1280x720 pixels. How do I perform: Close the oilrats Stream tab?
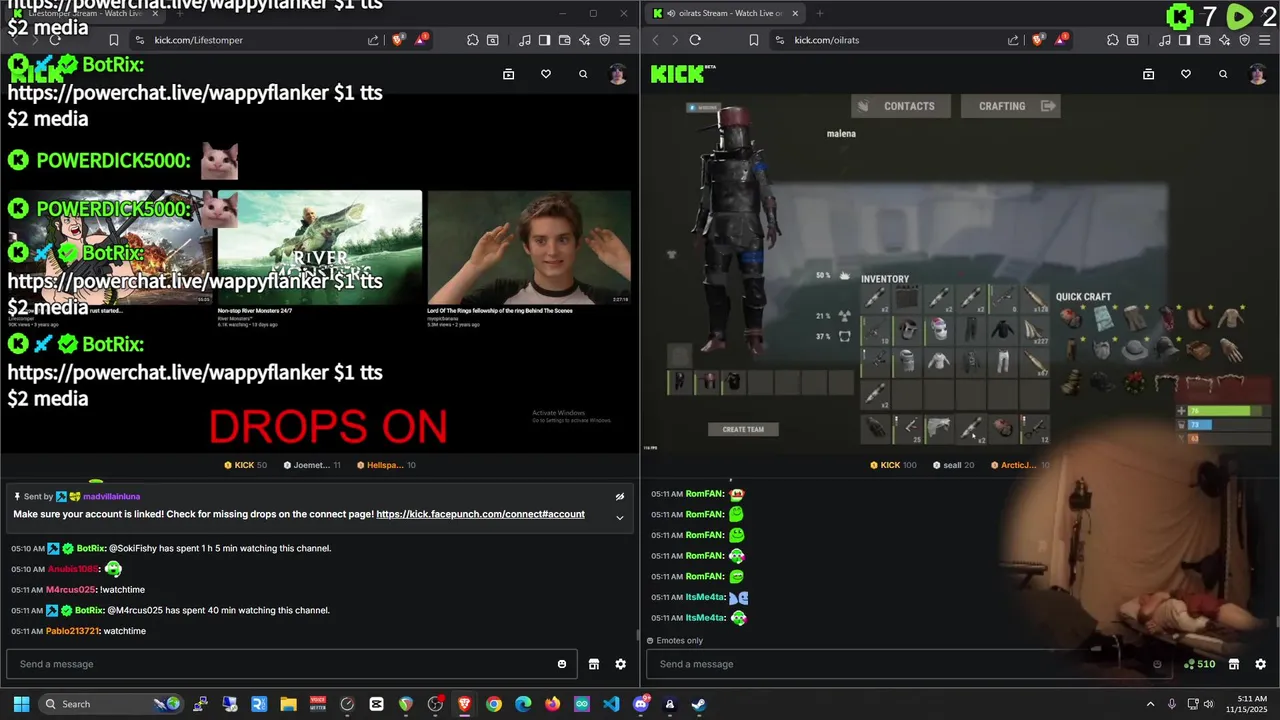click(796, 13)
